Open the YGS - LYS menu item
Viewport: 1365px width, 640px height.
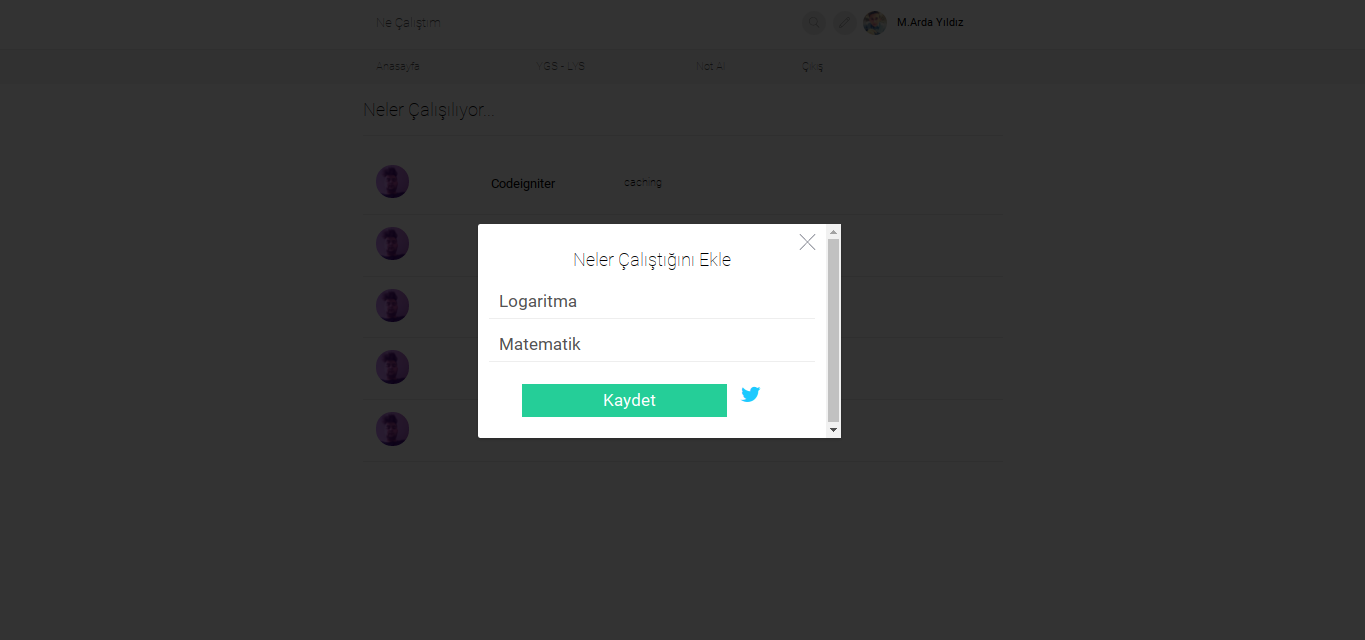click(x=561, y=66)
